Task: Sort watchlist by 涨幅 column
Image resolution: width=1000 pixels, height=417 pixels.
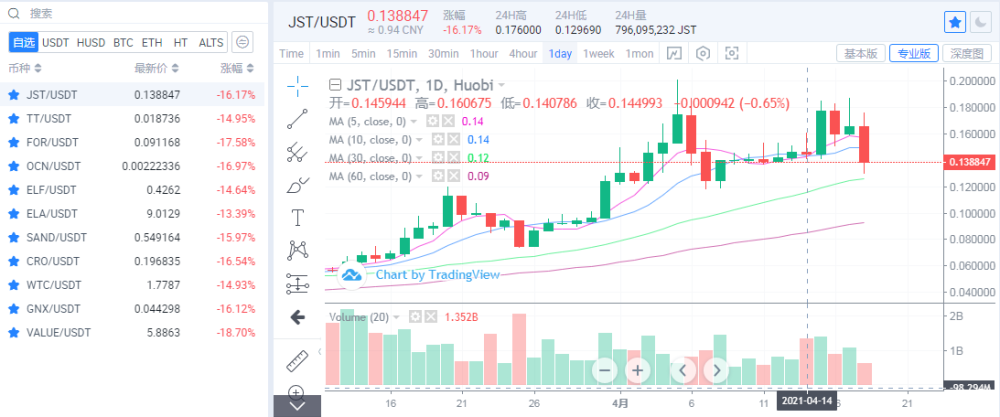Action: (238, 68)
